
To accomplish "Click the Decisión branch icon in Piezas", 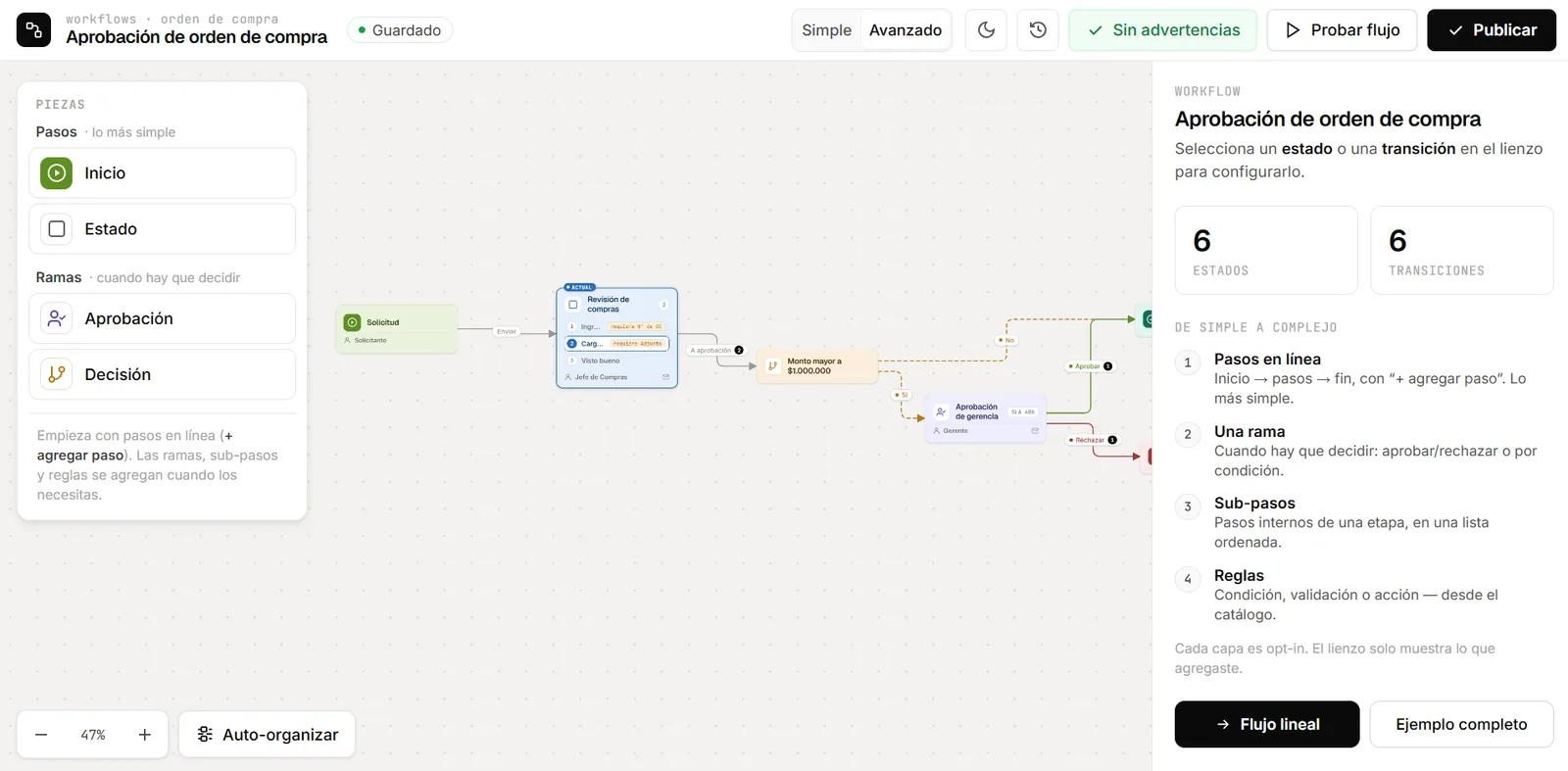I will [57, 374].
